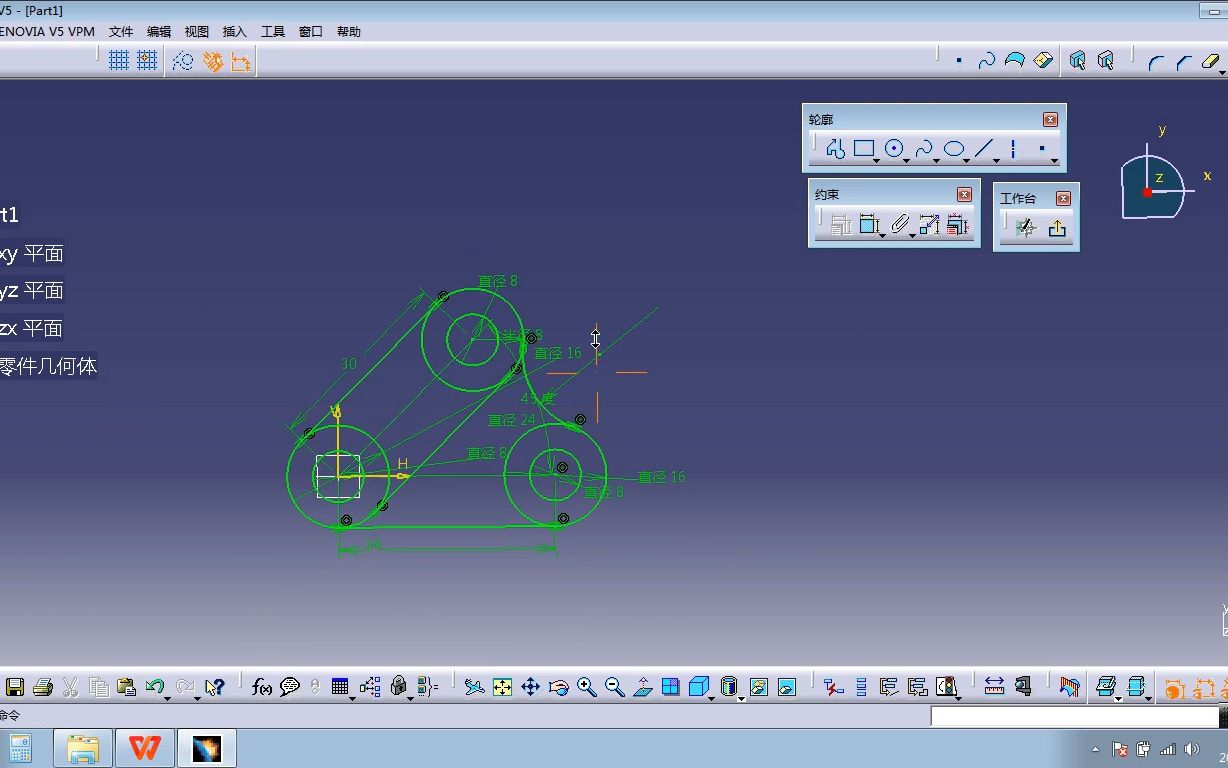The image size is (1228, 768).
Task: Close the 轮廓 floating toolbar
Action: (x=1050, y=119)
